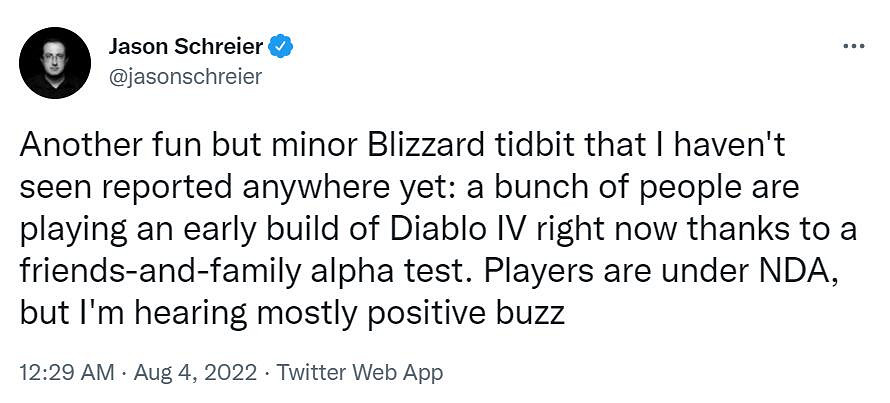The height and width of the screenshot is (403, 890).
Task: Open the more options three-dot menu
Action: (x=853, y=46)
